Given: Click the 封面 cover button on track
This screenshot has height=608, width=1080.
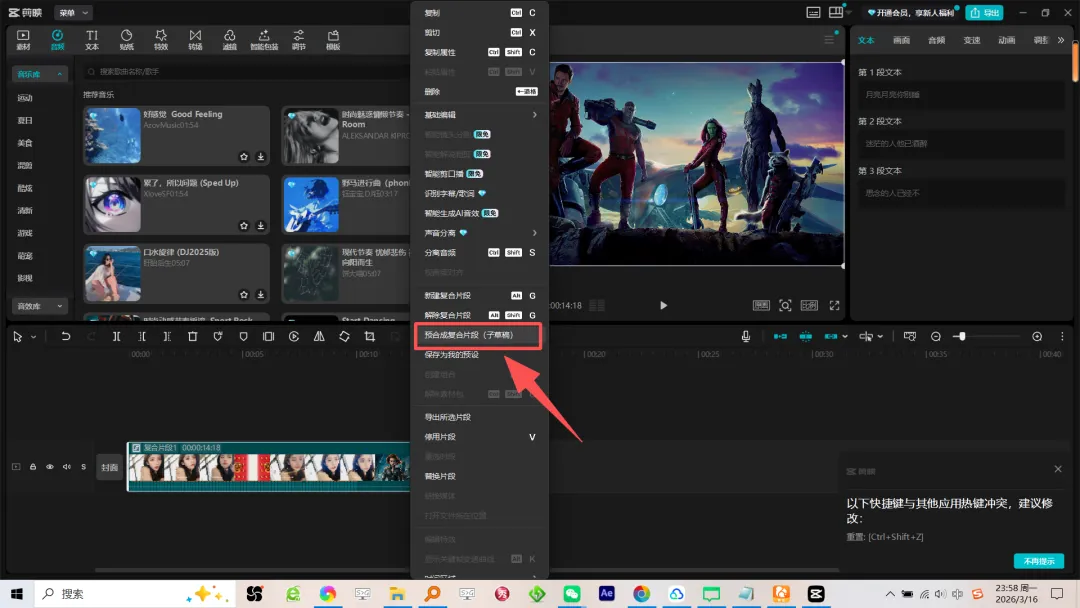Looking at the screenshot, I should click(110, 467).
